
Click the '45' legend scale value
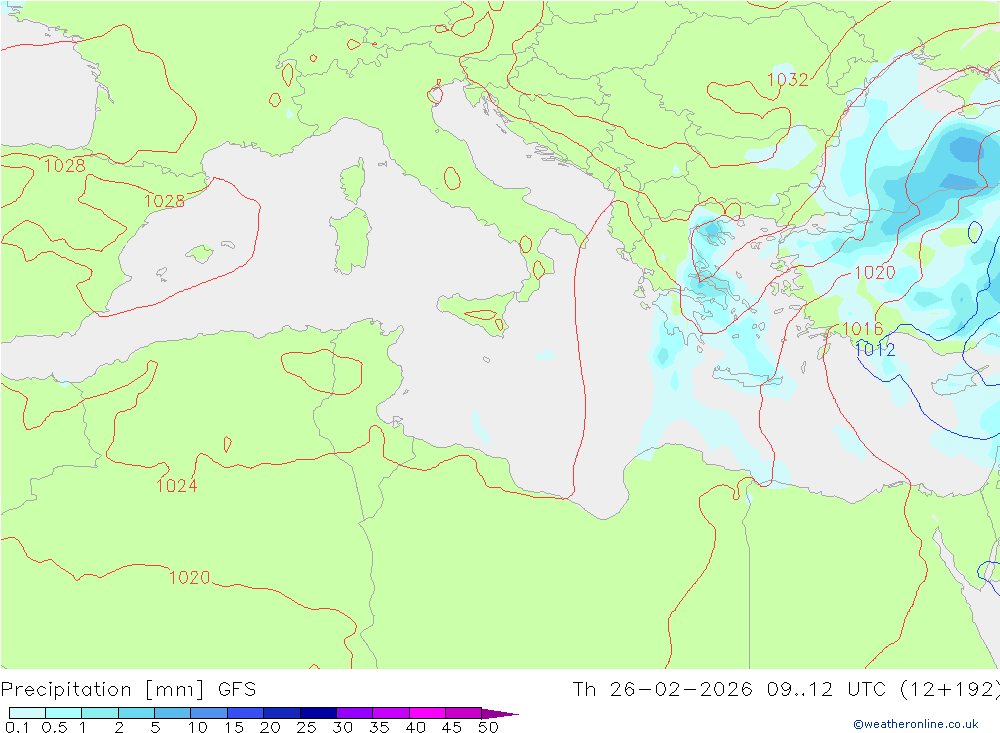(452, 727)
